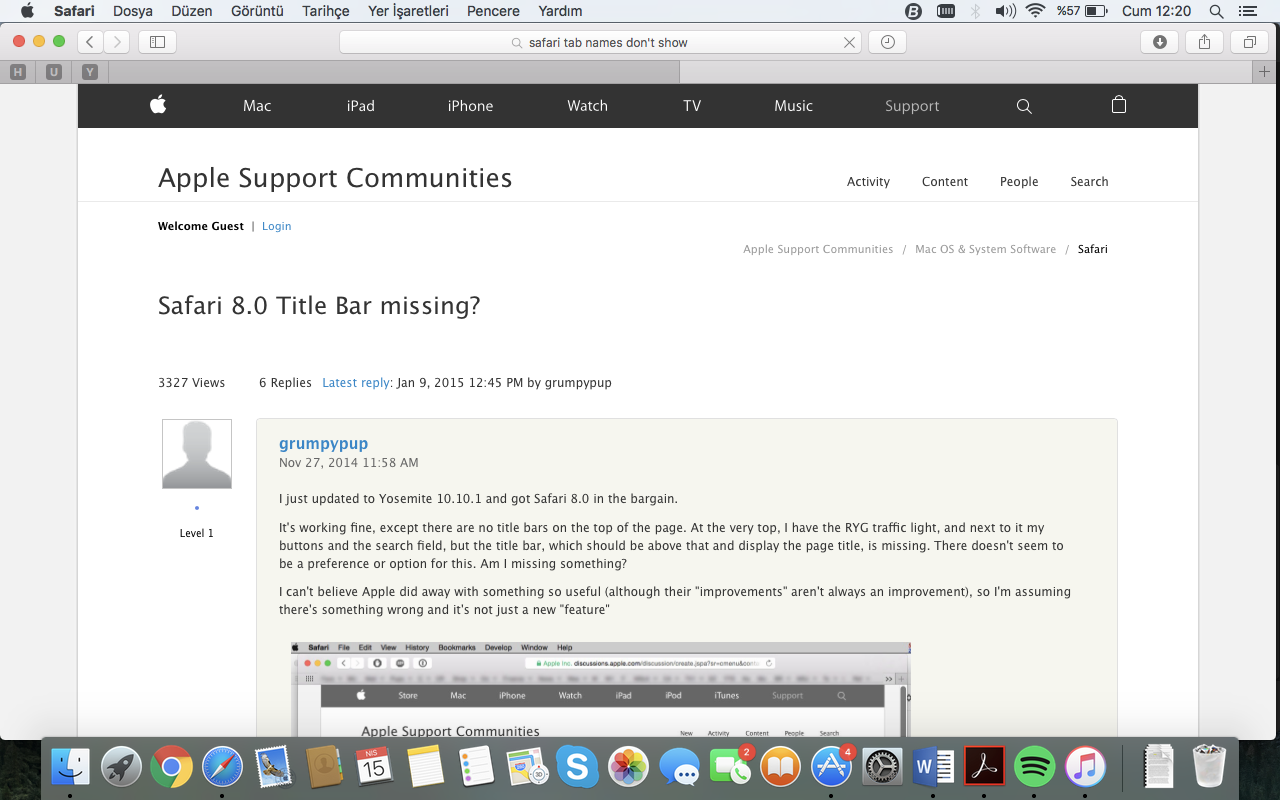This screenshot has height=800, width=1280.
Task: Go back with Safari's back arrow
Action: pyautogui.click(x=91, y=42)
